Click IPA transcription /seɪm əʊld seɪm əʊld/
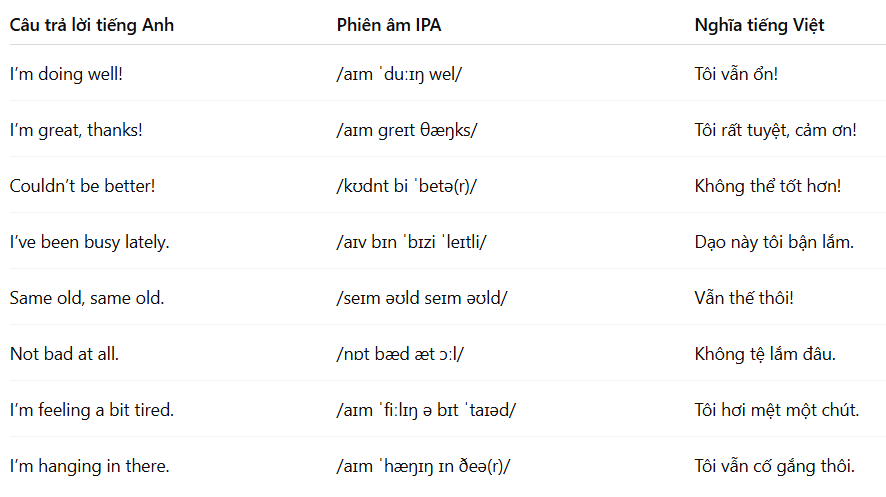The height and width of the screenshot is (497, 886). [422, 298]
